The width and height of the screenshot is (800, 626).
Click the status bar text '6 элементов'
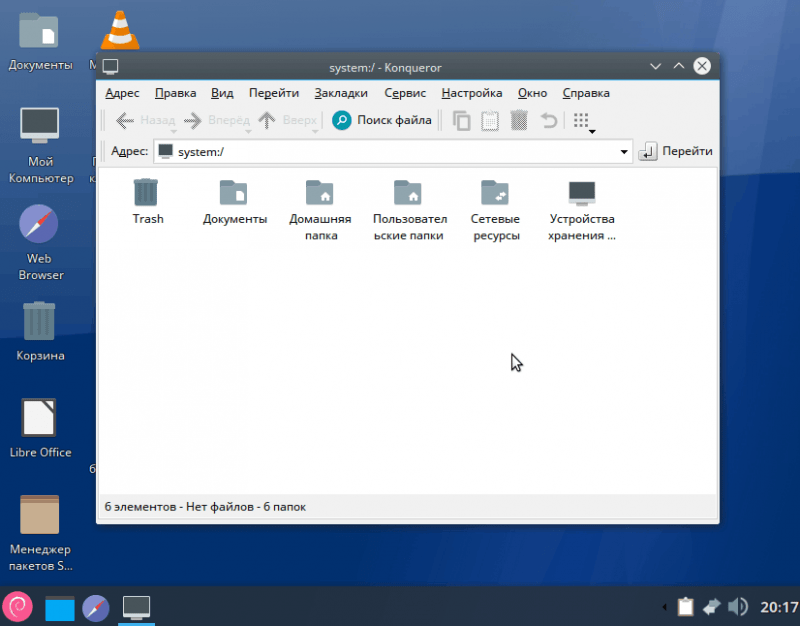(x=140, y=507)
